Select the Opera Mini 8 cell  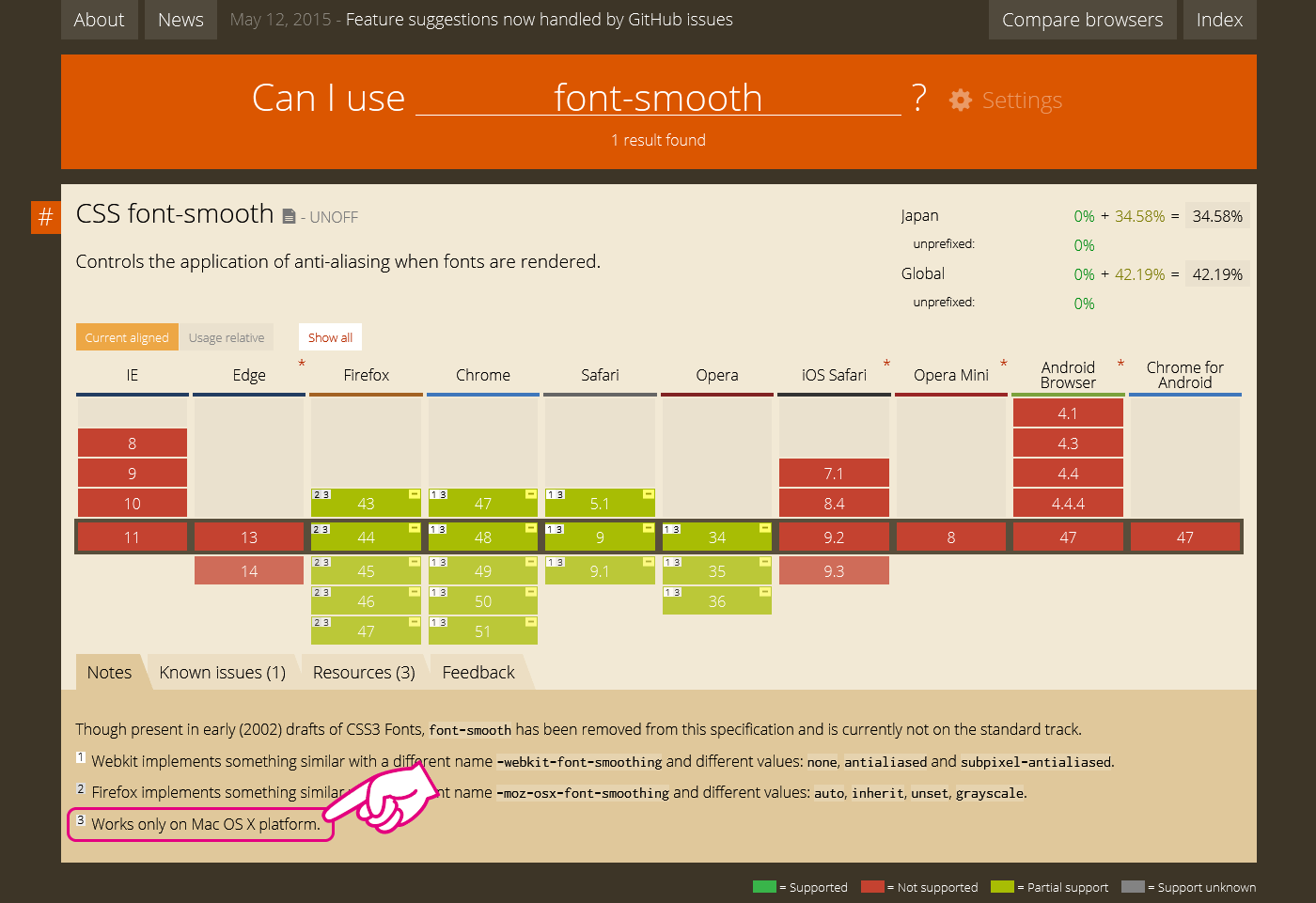click(951, 537)
